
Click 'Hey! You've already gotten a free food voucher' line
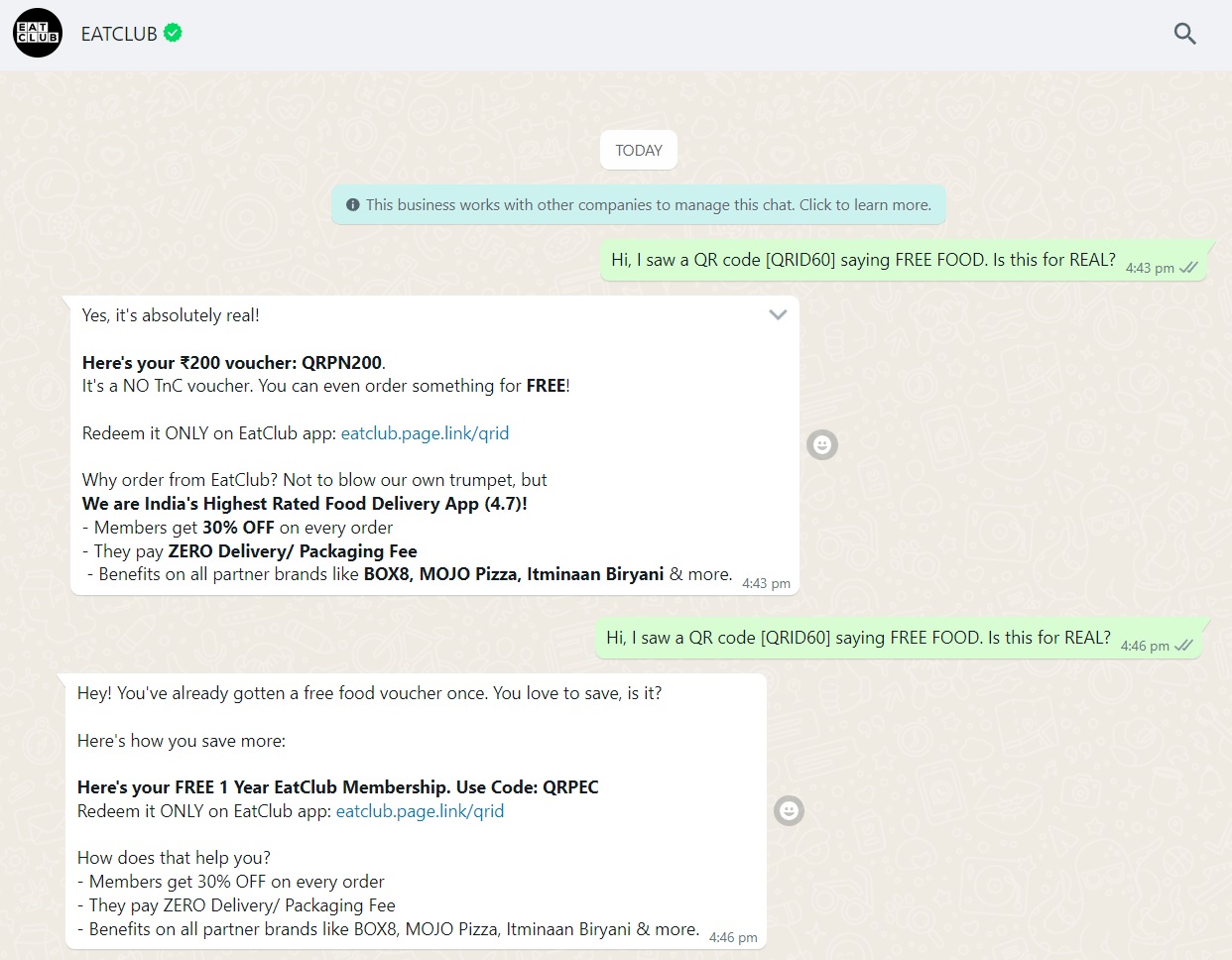(x=369, y=693)
